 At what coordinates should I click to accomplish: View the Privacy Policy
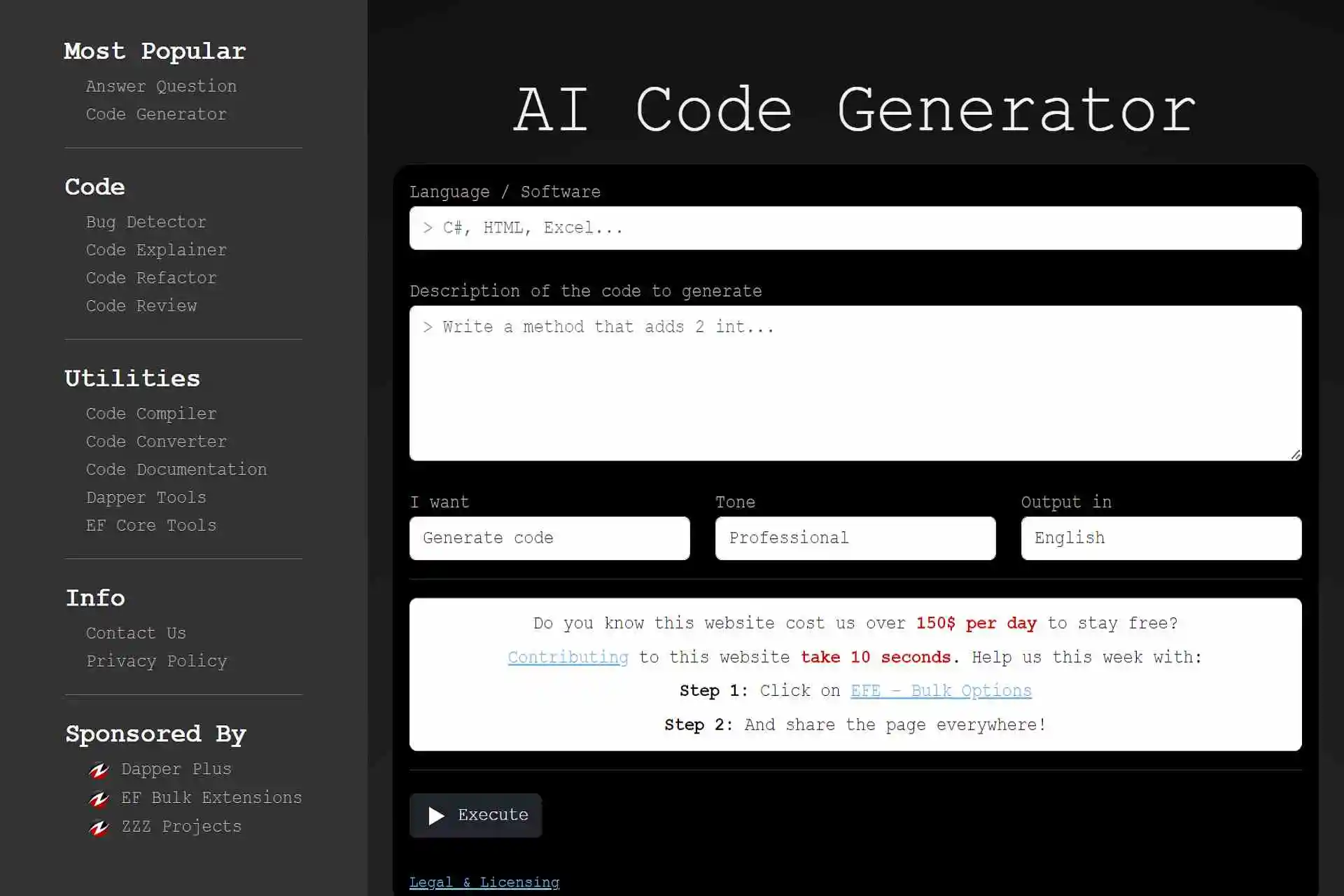pyautogui.click(x=156, y=661)
